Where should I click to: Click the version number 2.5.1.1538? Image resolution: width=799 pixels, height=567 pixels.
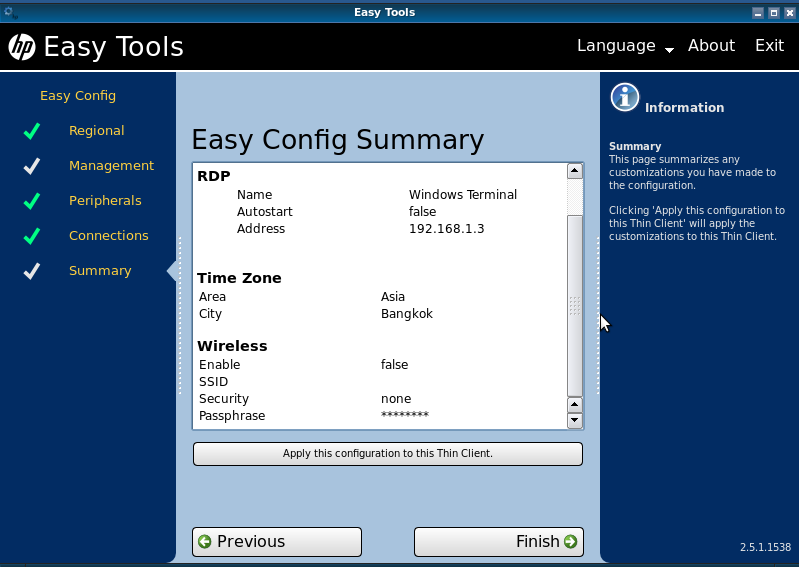click(x=765, y=547)
